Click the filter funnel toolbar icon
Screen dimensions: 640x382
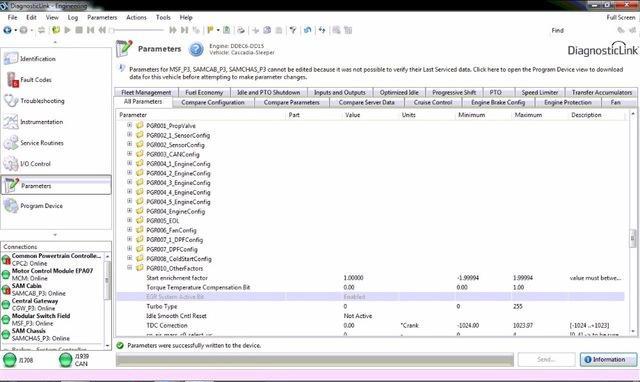(293, 30)
